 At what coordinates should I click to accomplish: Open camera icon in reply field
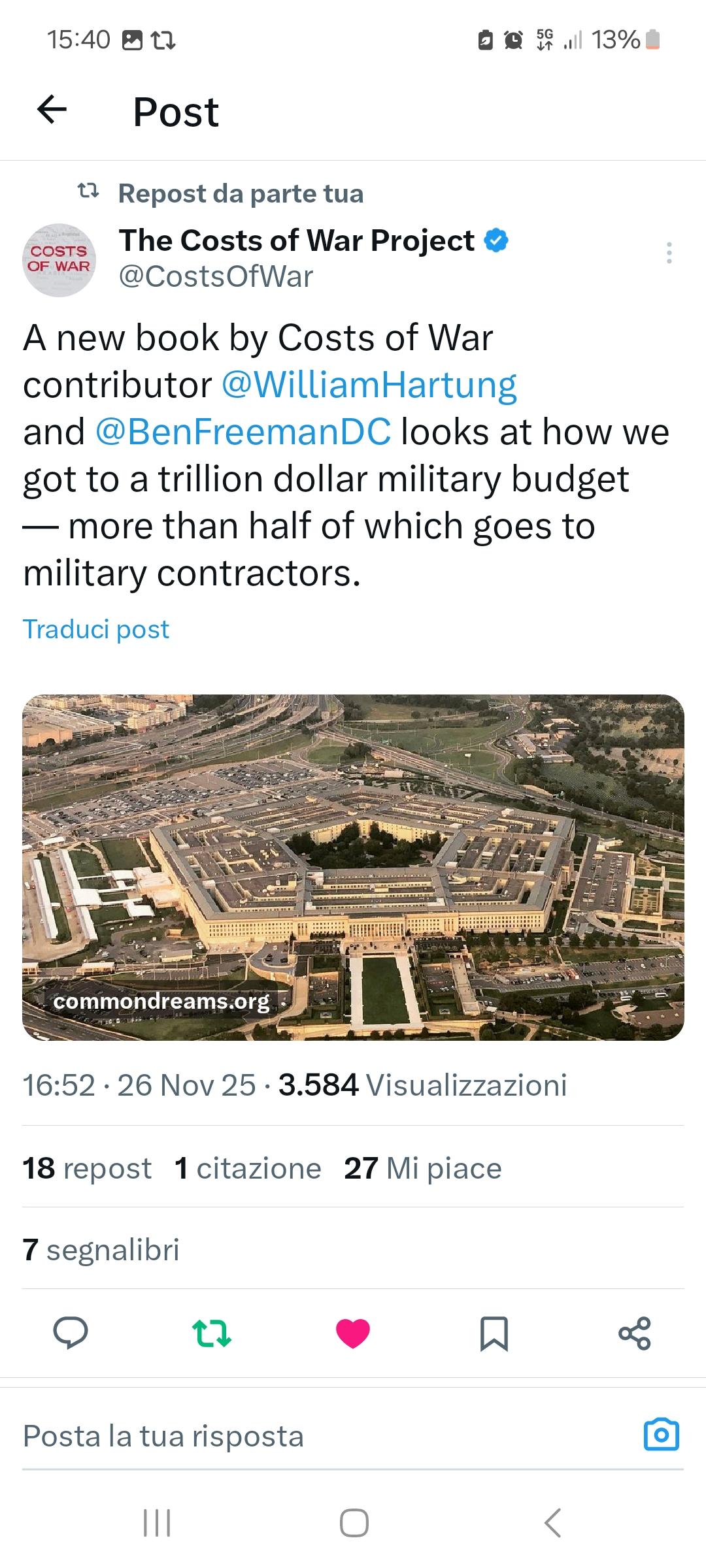click(x=661, y=1435)
